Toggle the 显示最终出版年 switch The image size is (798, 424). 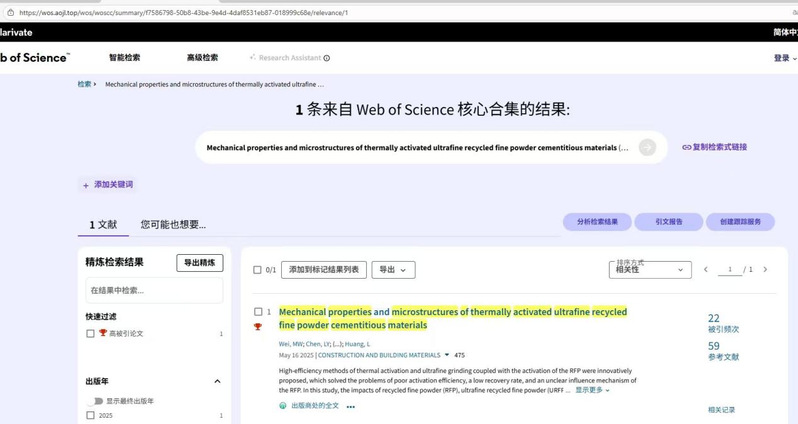97,401
